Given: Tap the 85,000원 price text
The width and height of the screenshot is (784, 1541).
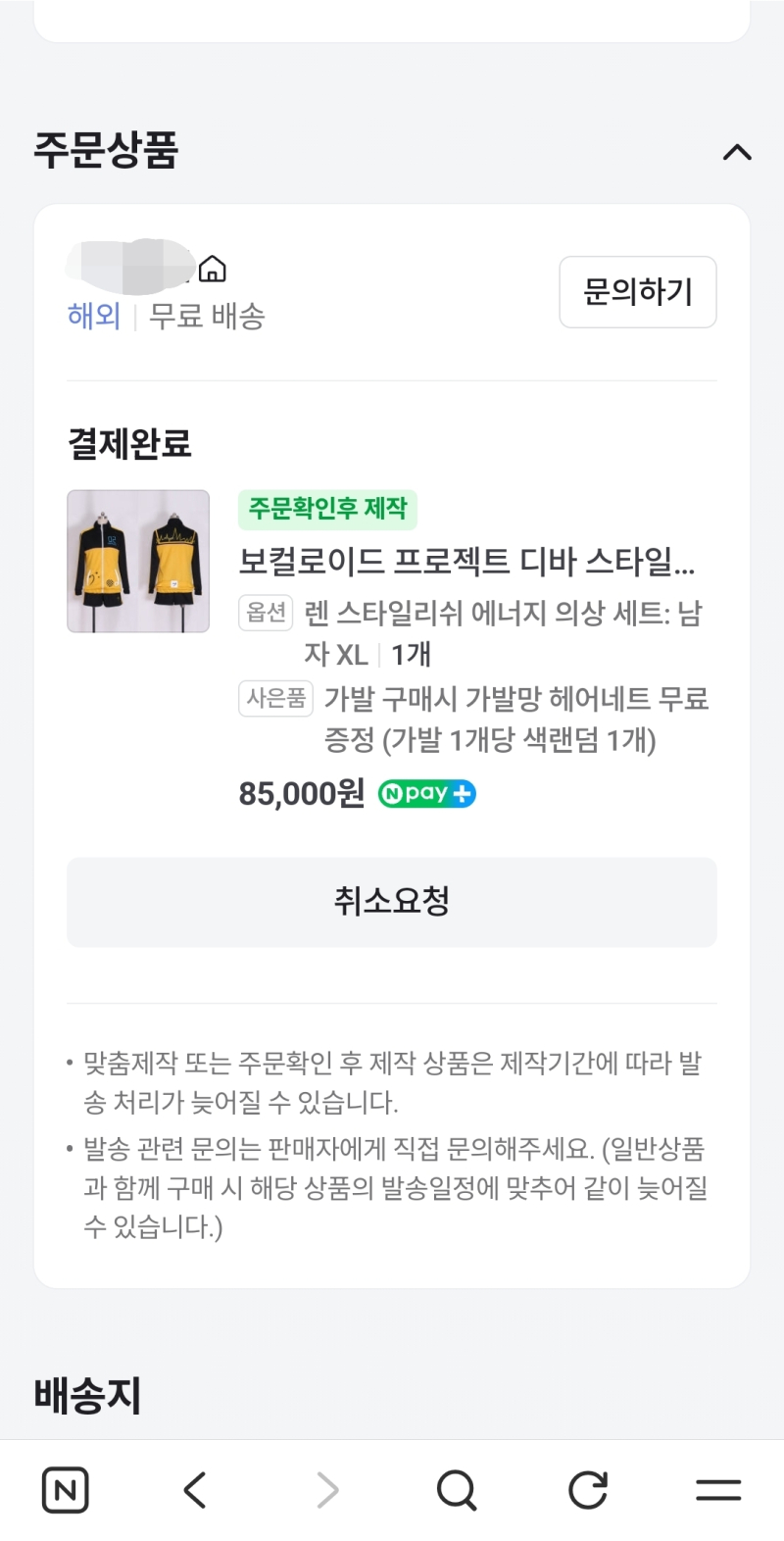Looking at the screenshot, I should (302, 794).
